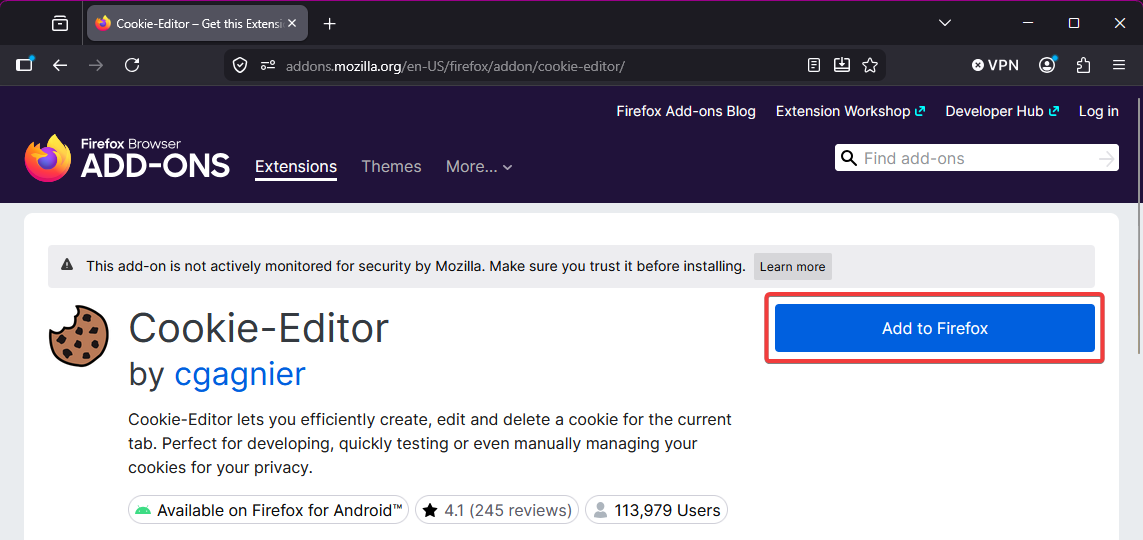
Task: Minimize the Firefox window
Action: point(1028,23)
